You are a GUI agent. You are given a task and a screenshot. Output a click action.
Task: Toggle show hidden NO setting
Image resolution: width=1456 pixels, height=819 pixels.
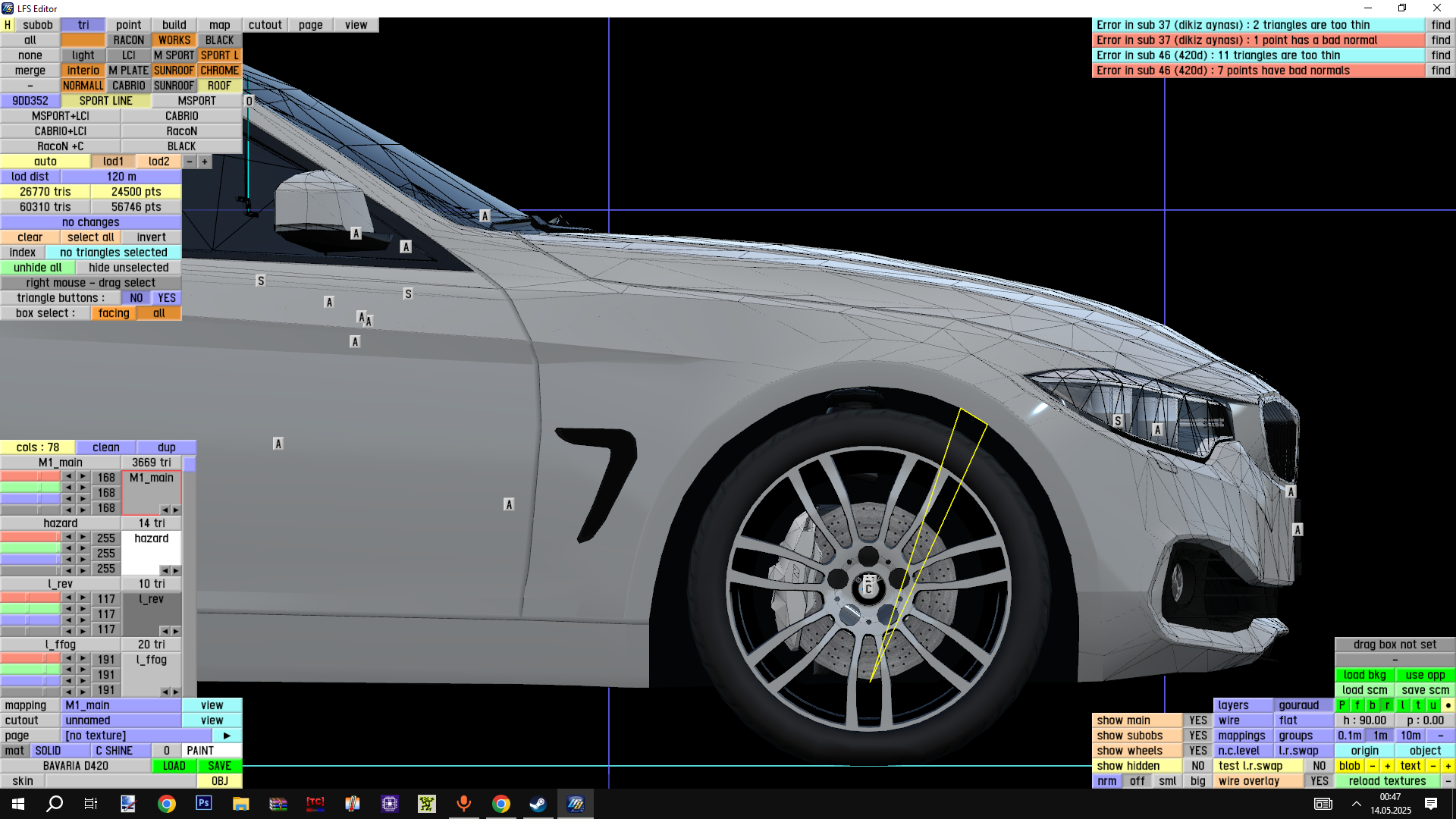1197,766
